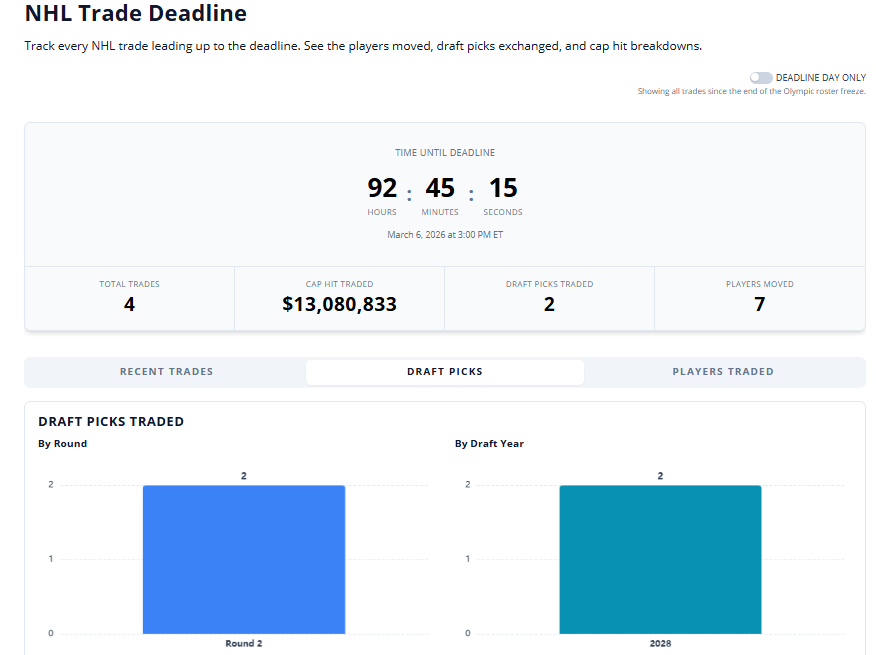The image size is (876, 655).
Task: Click the 'Round 2' axis label
Action: 243,643
